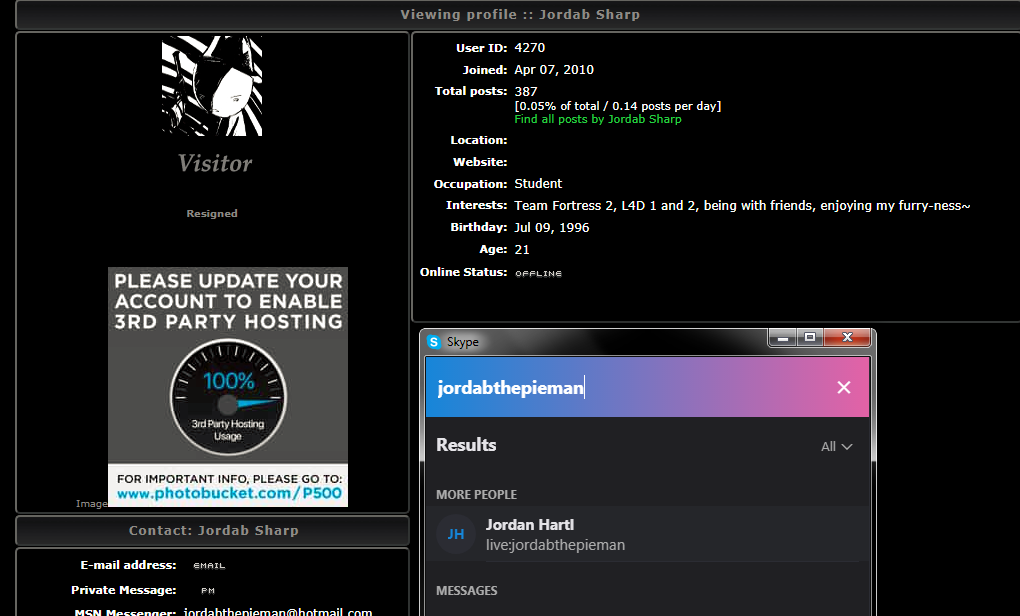Viewport: 1020px width, 616px height.
Task: Click the OFFLINE online status indicator
Action: [539, 273]
